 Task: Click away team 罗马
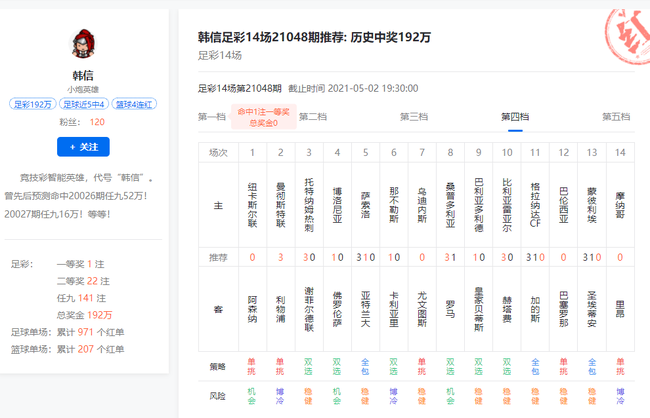click(450, 309)
